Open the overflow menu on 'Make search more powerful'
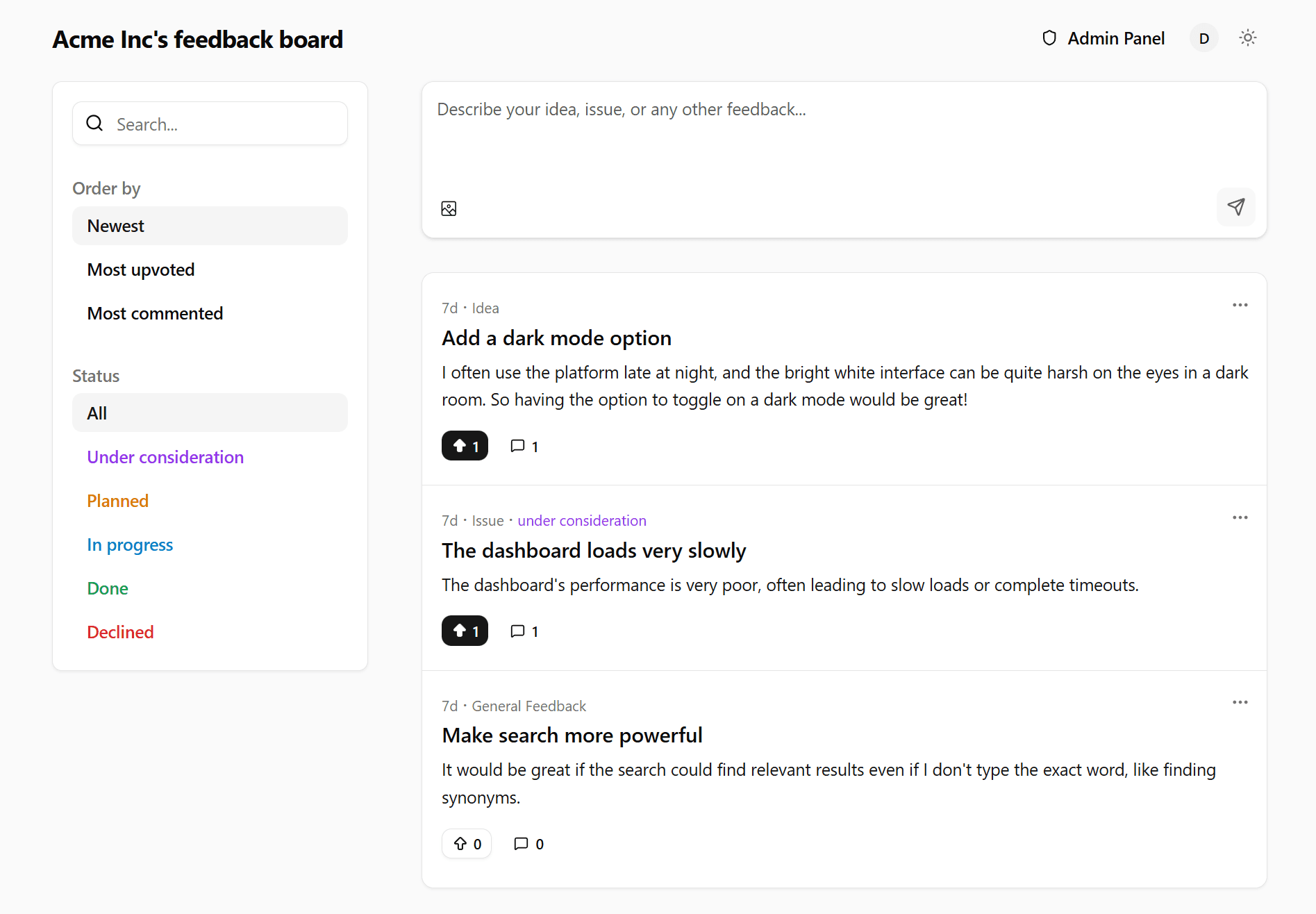 click(x=1240, y=702)
